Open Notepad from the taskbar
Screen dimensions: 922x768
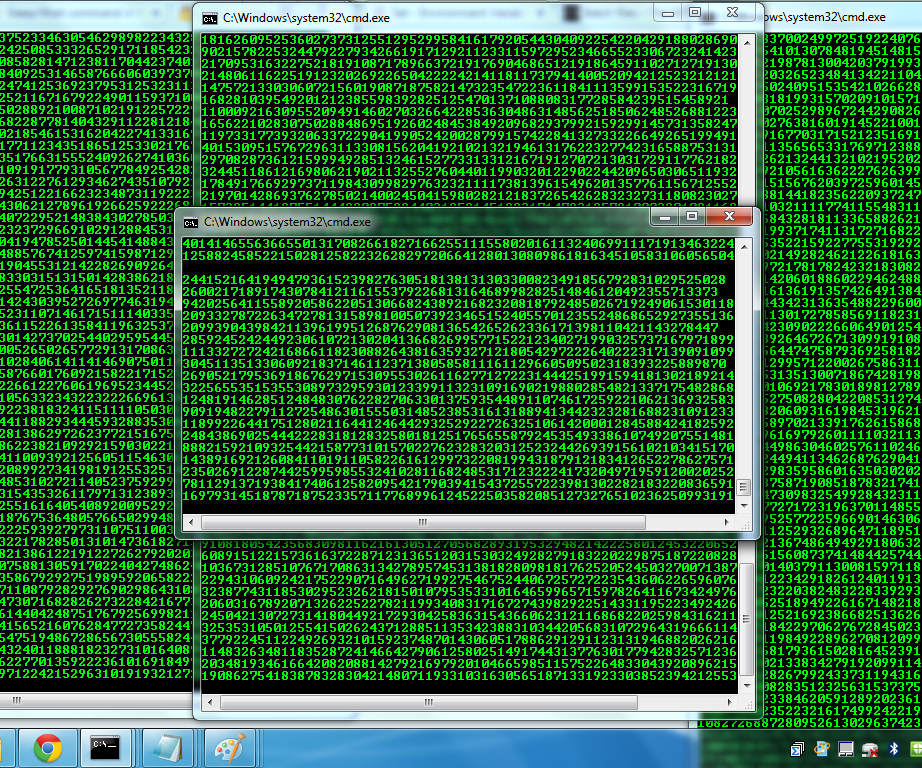(166, 748)
